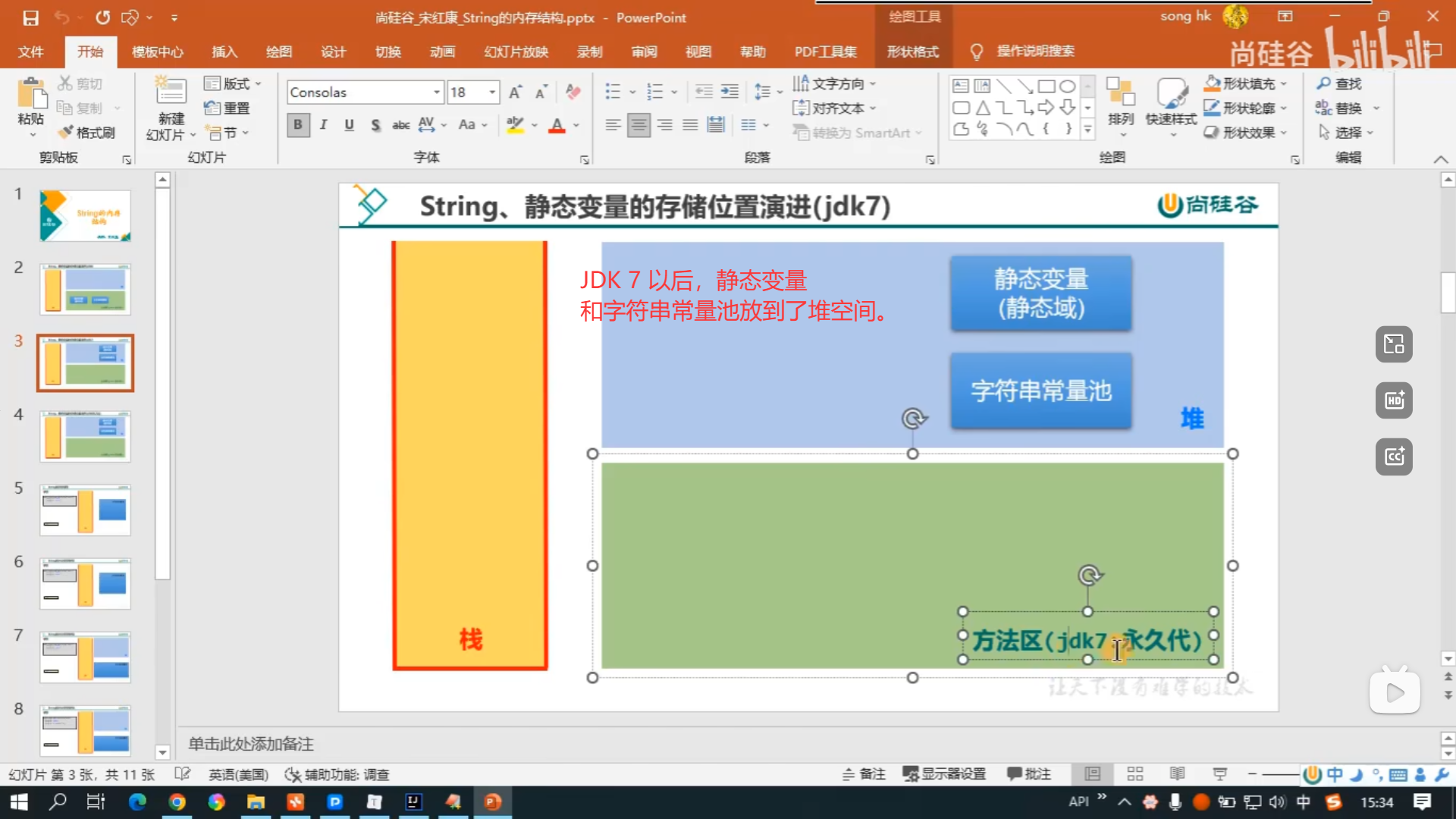Image resolution: width=1456 pixels, height=819 pixels.
Task: Toggle bold formatting
Action: click(x=298, y=125)
